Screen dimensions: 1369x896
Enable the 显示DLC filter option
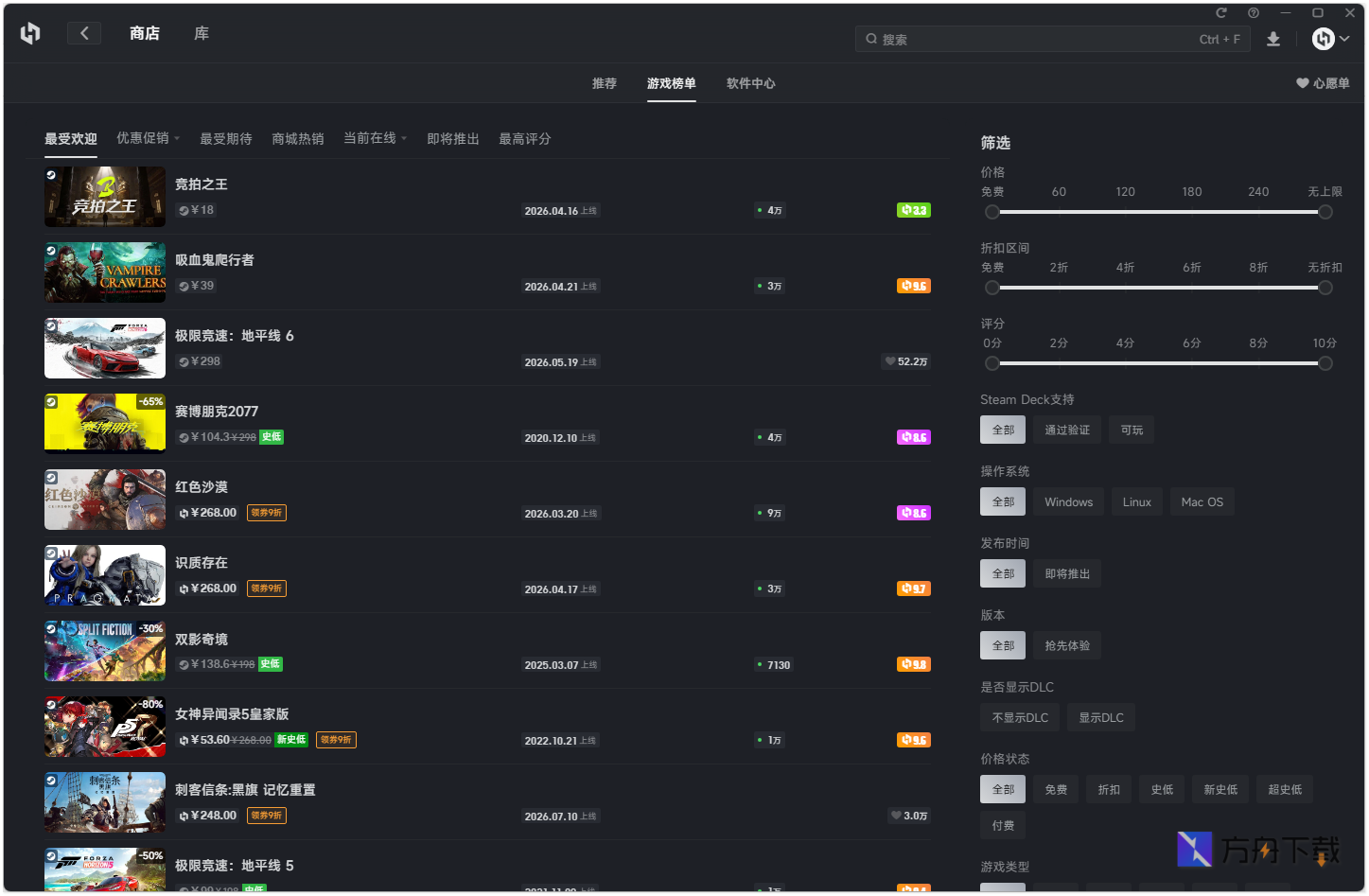(x=1100, y=718)
